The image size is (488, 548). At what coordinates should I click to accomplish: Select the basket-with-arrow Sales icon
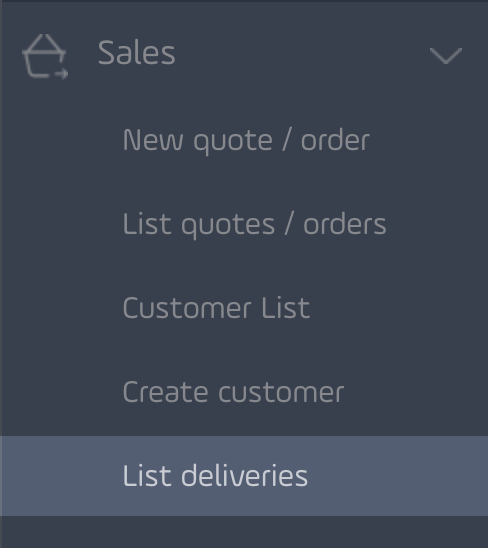tap(45, 56)
